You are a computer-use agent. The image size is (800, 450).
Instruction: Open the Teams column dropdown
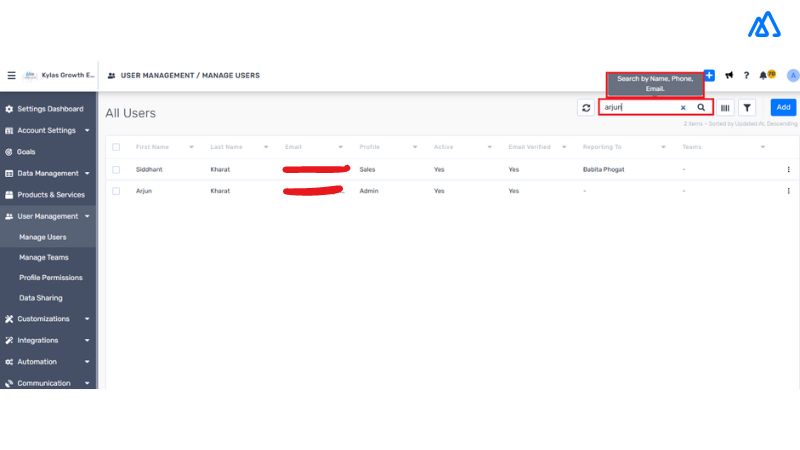click(763, 147)
